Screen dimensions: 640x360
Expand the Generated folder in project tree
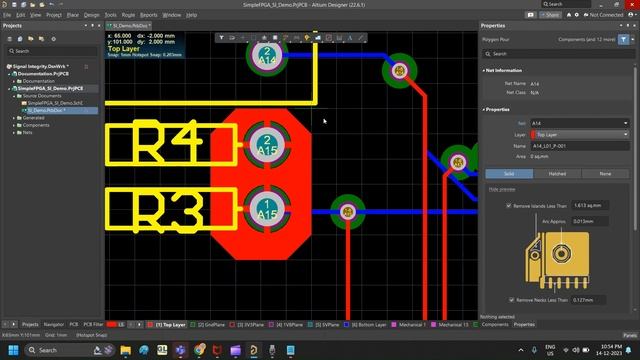tap(14, 118)
